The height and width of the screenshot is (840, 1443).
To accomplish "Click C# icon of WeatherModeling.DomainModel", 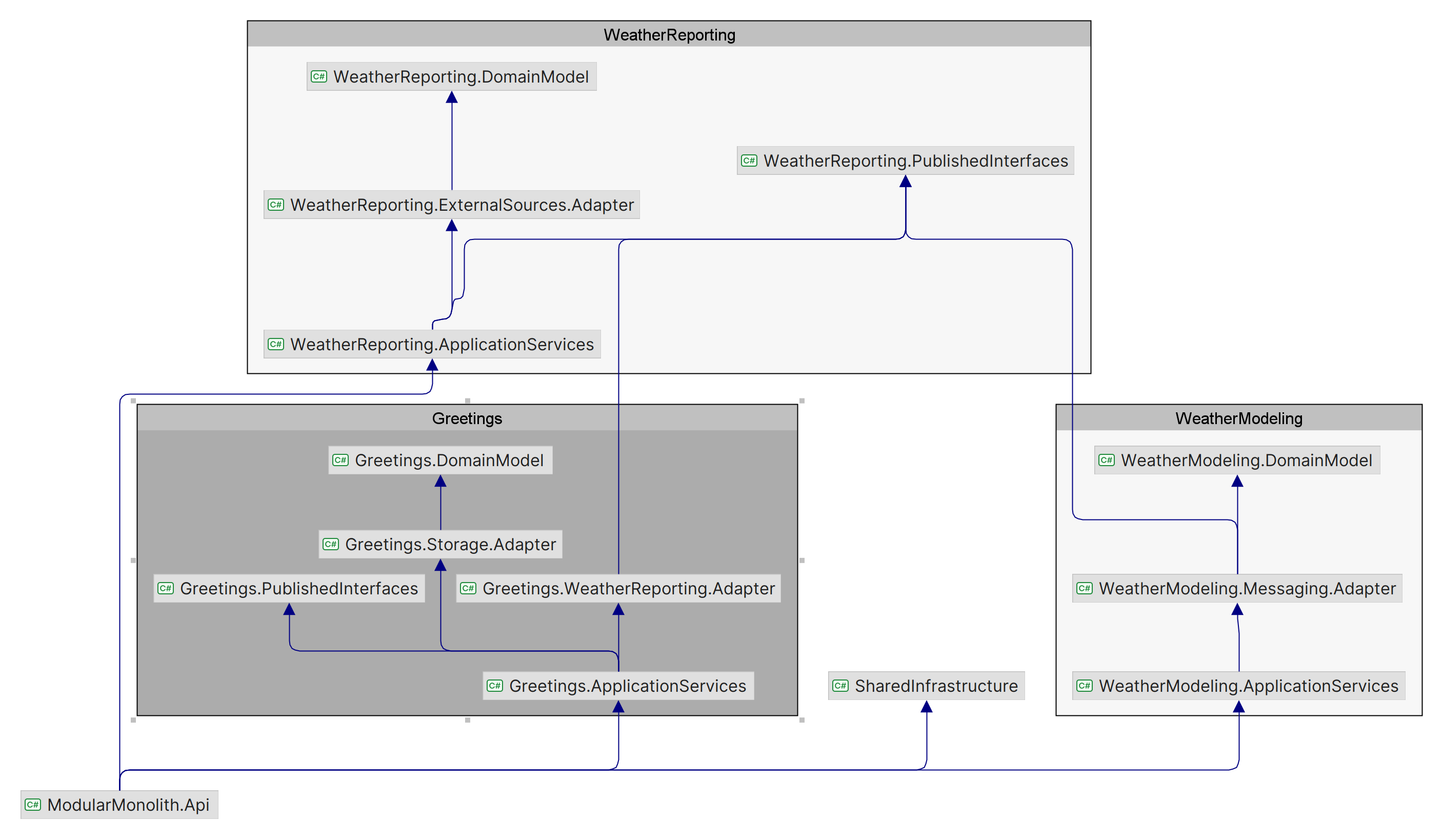I will click(x=1106, y=460).
